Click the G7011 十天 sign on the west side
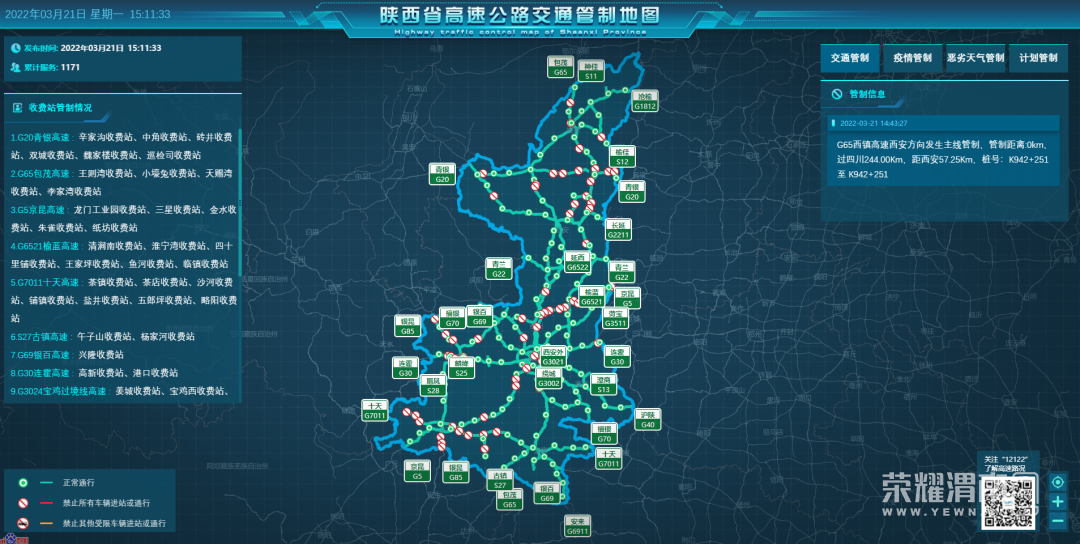 [x=375, y=410]
